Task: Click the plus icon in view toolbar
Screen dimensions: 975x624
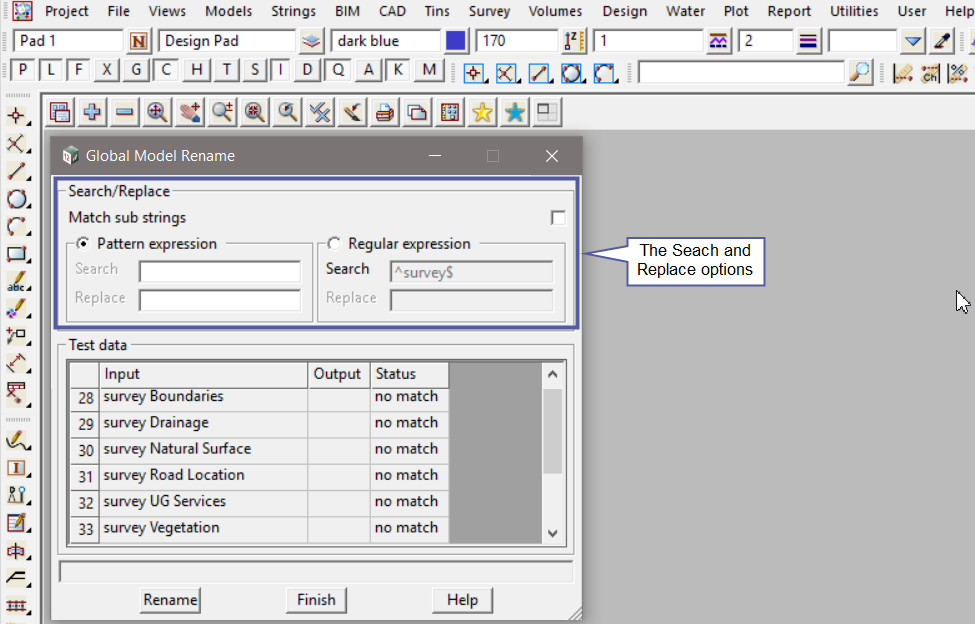Action: click(x=92, y=113)
